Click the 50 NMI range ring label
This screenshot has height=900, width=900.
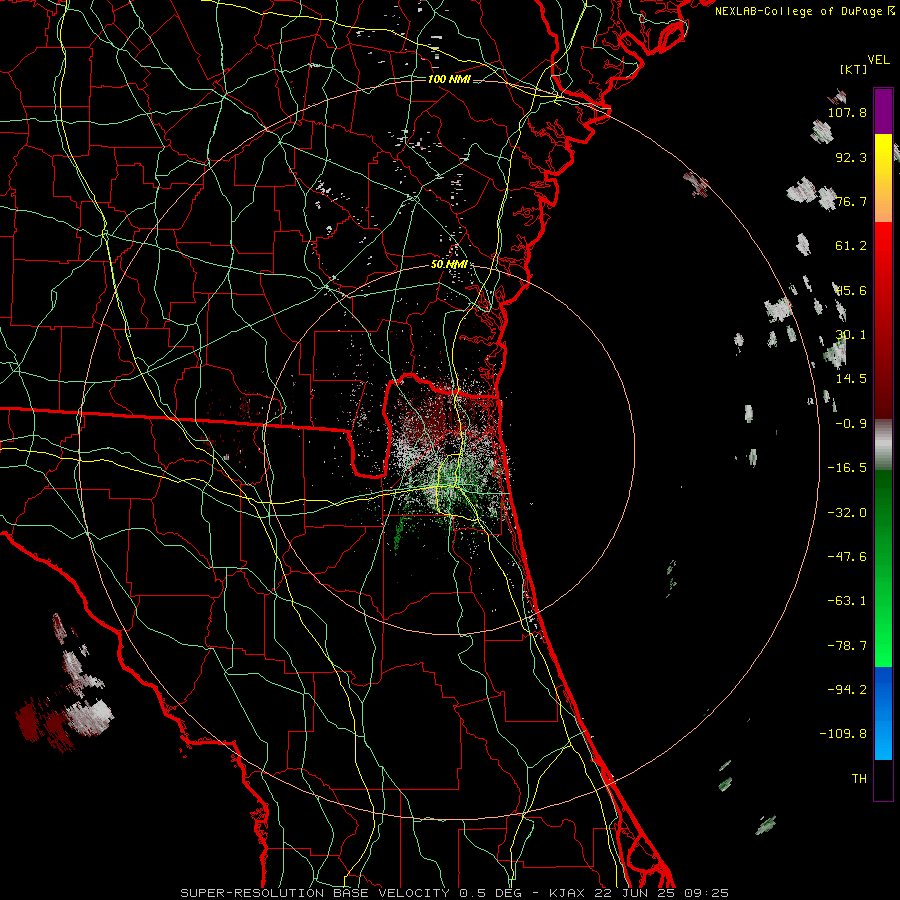coord(449,265)
